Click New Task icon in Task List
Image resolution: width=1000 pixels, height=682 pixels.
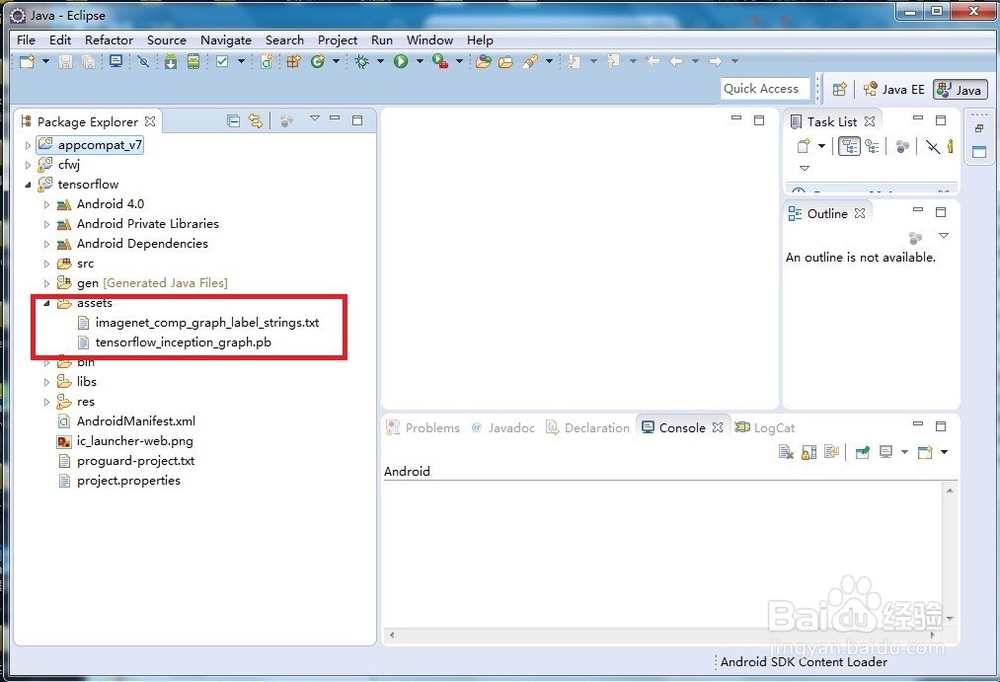(x=804, y=146)
